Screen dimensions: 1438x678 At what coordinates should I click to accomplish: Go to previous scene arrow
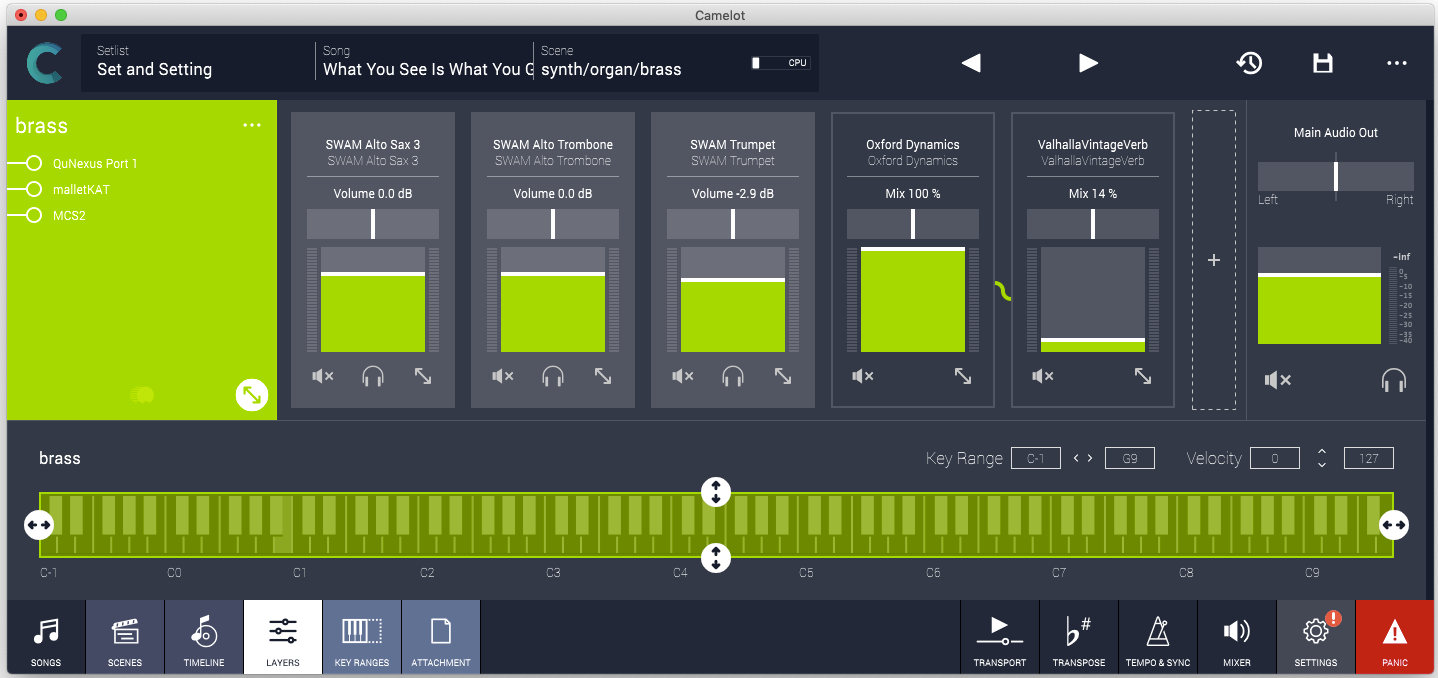tap(970, 63)
